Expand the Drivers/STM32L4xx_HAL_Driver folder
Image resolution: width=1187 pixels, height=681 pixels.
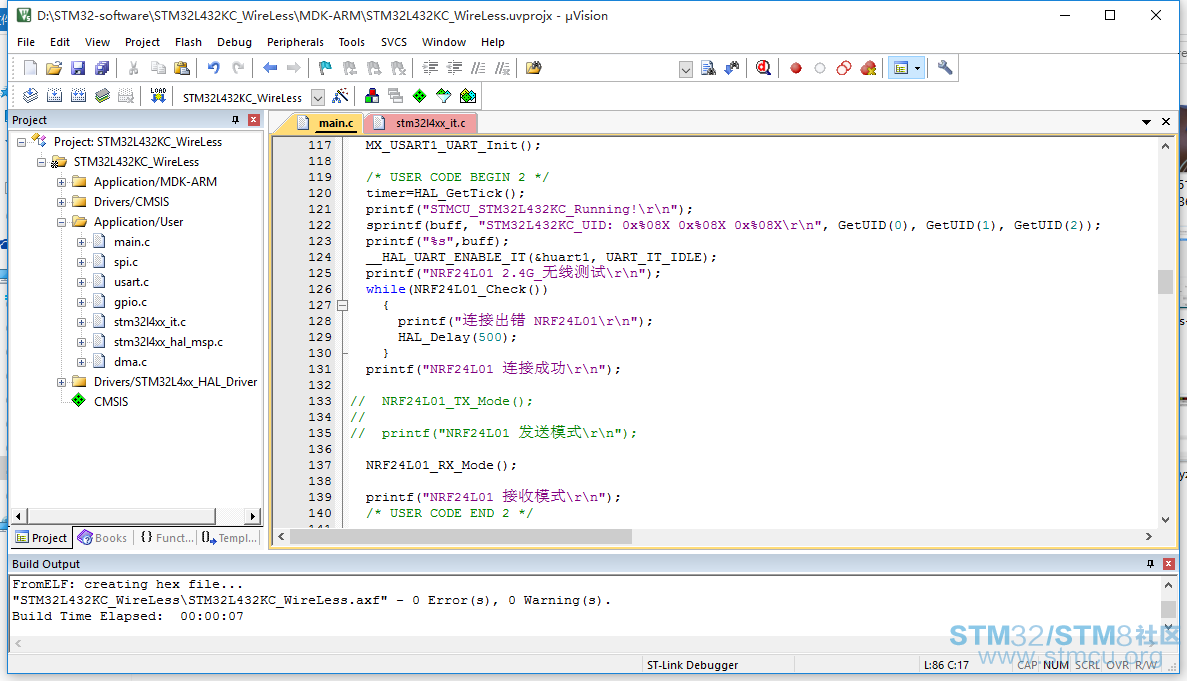(x=61, y=382)
